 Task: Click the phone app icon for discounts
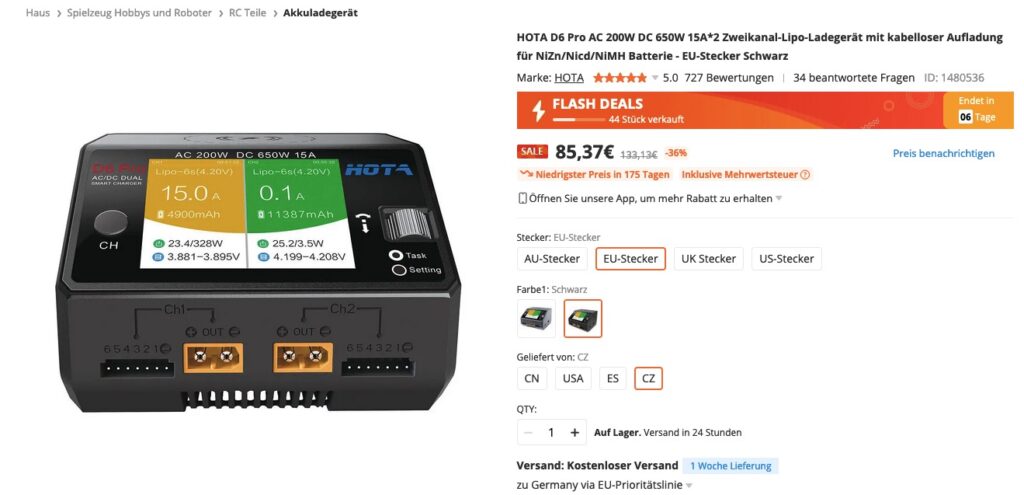click(x=522, y=198)
